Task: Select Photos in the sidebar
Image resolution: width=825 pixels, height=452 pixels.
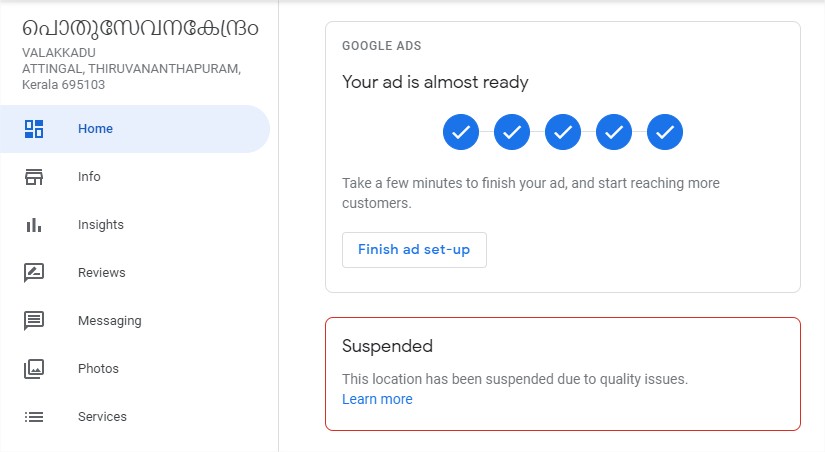Action: (98, 369)
